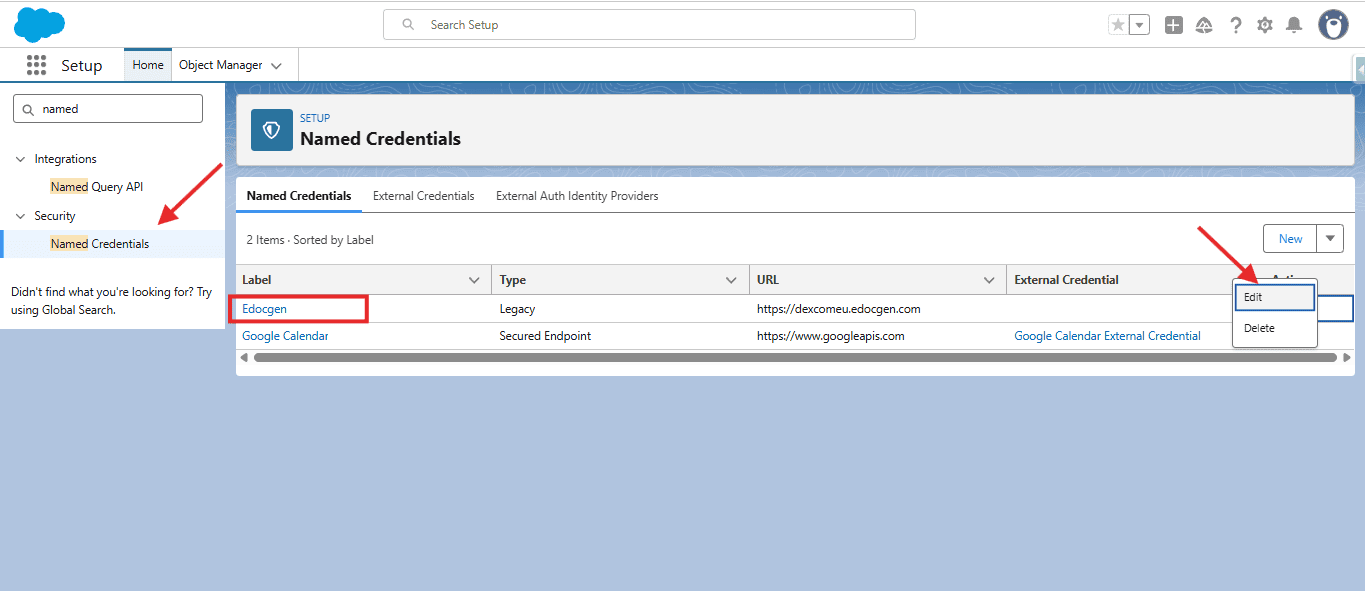Open the Notifications bell icon
The height and width of the screenshot is (591, 1365).
click(x=1294, y=25)
